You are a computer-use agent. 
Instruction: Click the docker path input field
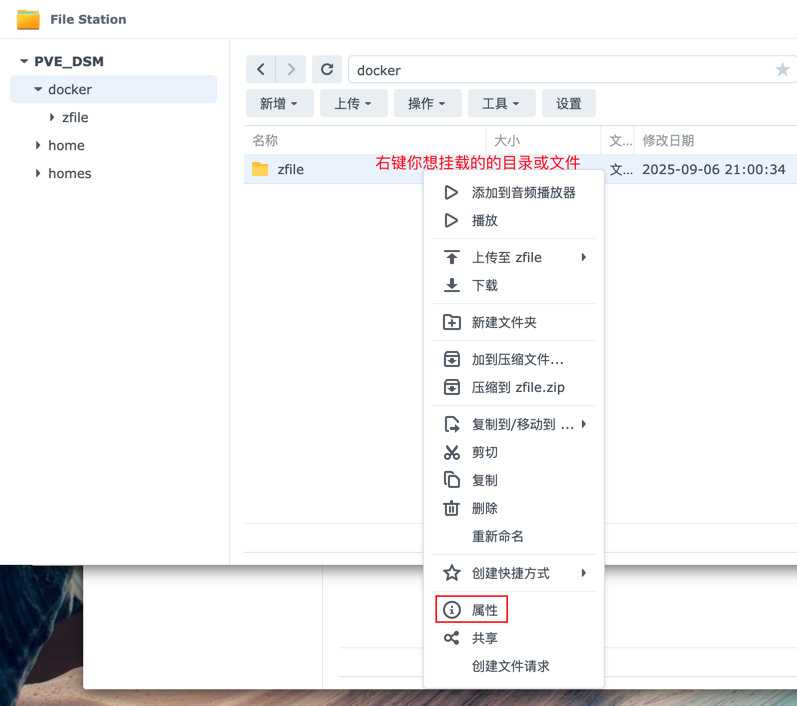coord(560,70)
